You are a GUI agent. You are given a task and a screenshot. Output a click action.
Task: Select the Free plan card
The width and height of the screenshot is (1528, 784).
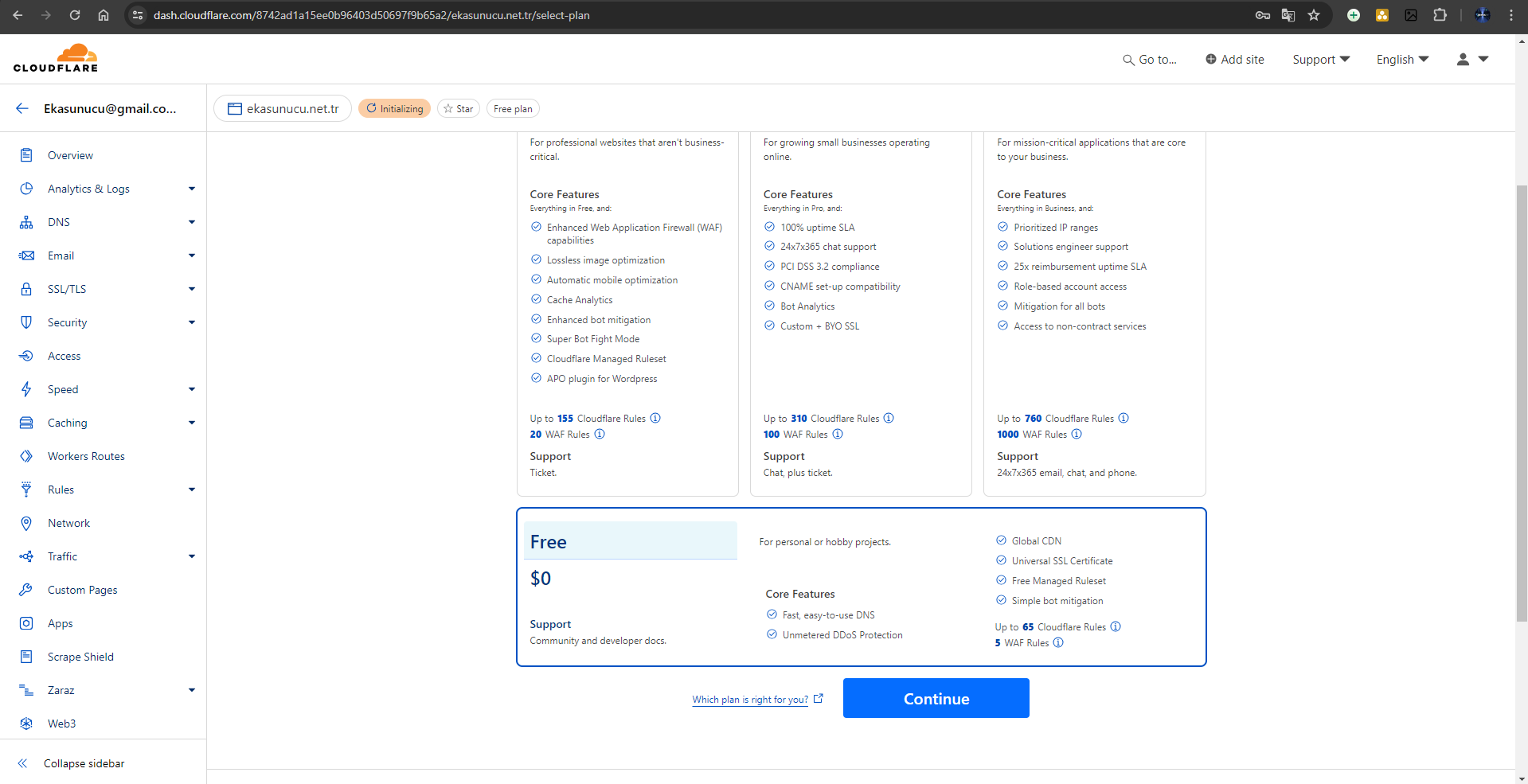(861, 587)
